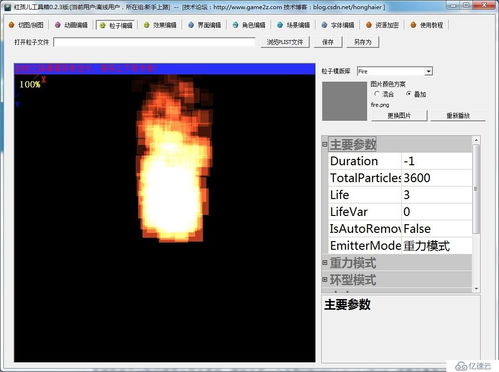
Task: Click the teal ball icon of 角色编辑
Action: pyautogui.click(x=235, y=25)
